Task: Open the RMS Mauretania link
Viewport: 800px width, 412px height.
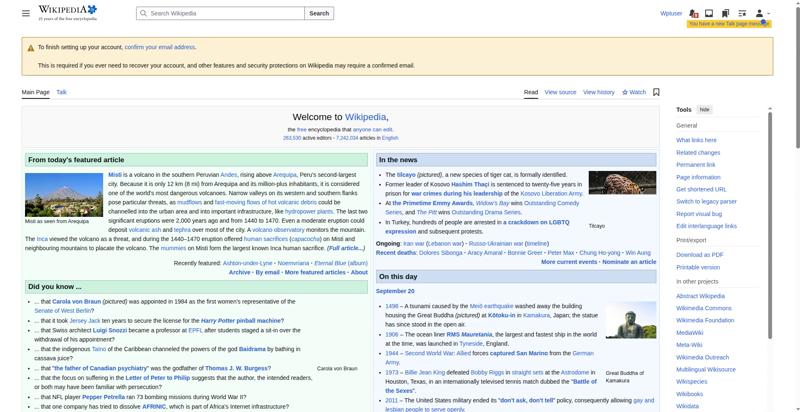Action: pos(469,334)
